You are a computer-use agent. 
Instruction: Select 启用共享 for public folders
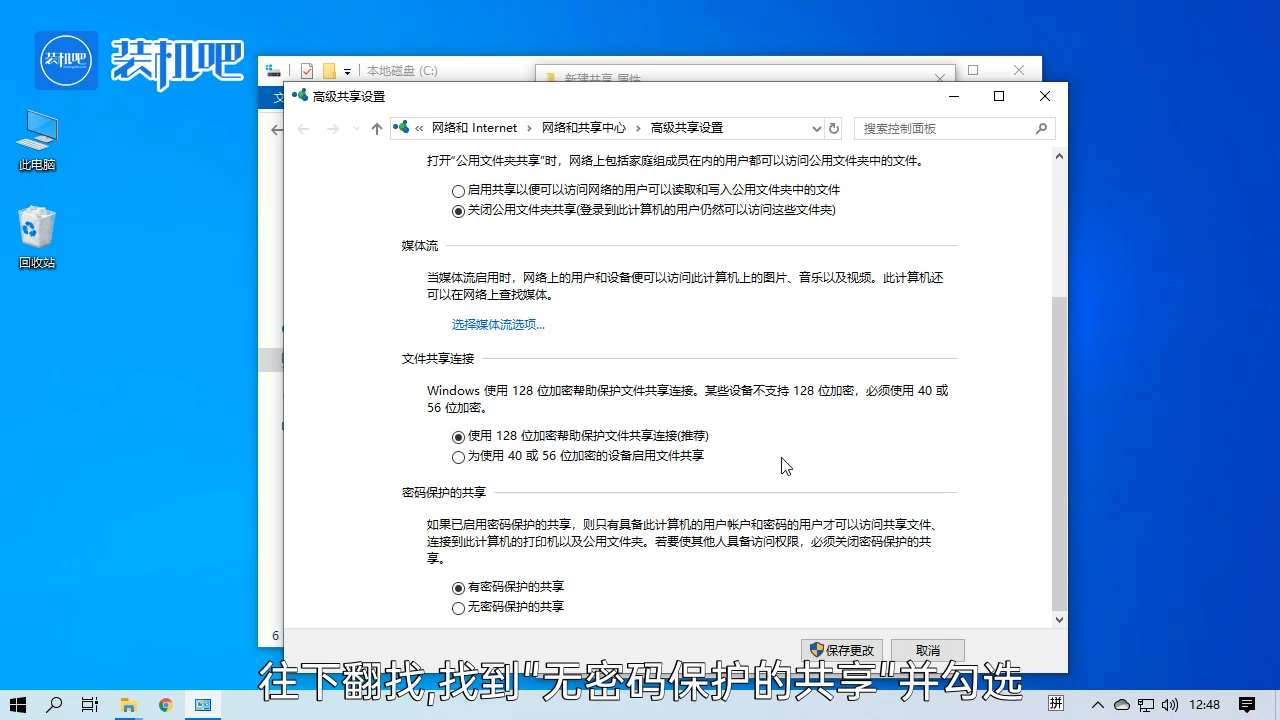458,190
